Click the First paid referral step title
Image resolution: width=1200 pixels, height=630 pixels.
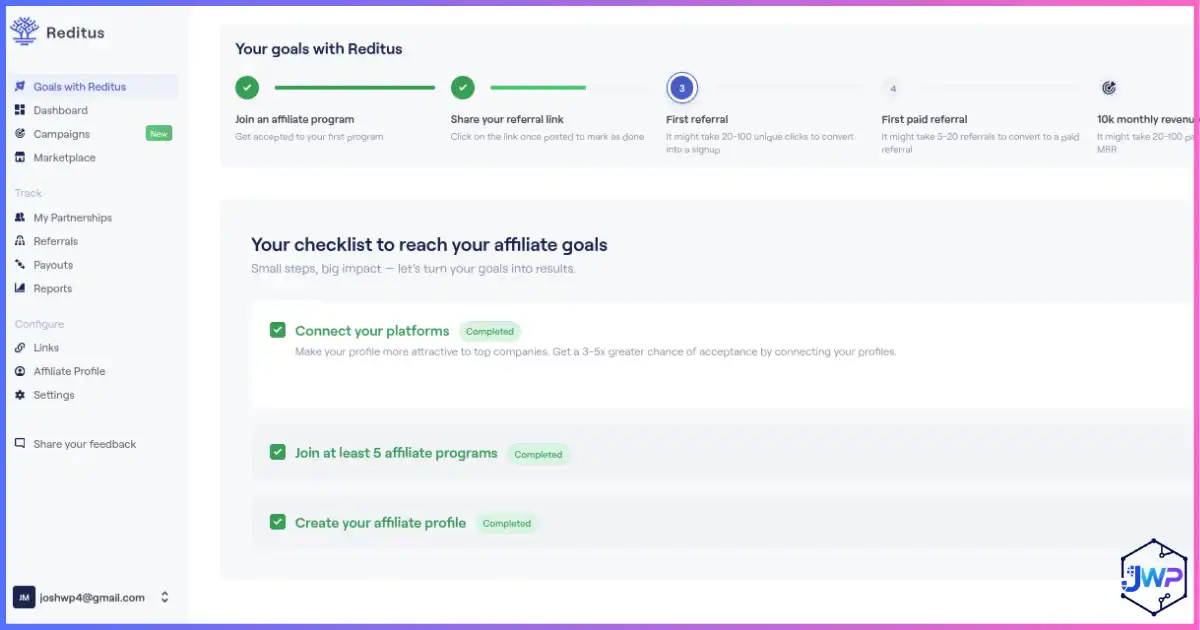click(x=924, y=119)
